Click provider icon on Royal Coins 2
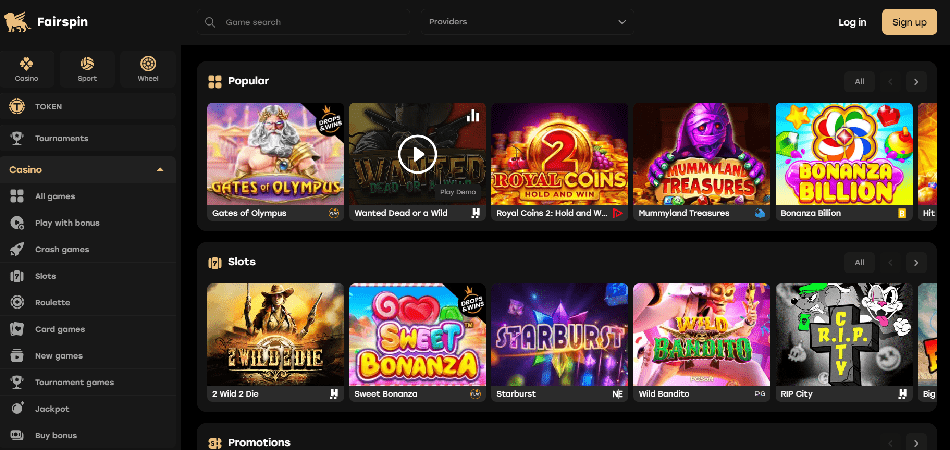Screen dimensions: 950x450 tap(618, 213)
